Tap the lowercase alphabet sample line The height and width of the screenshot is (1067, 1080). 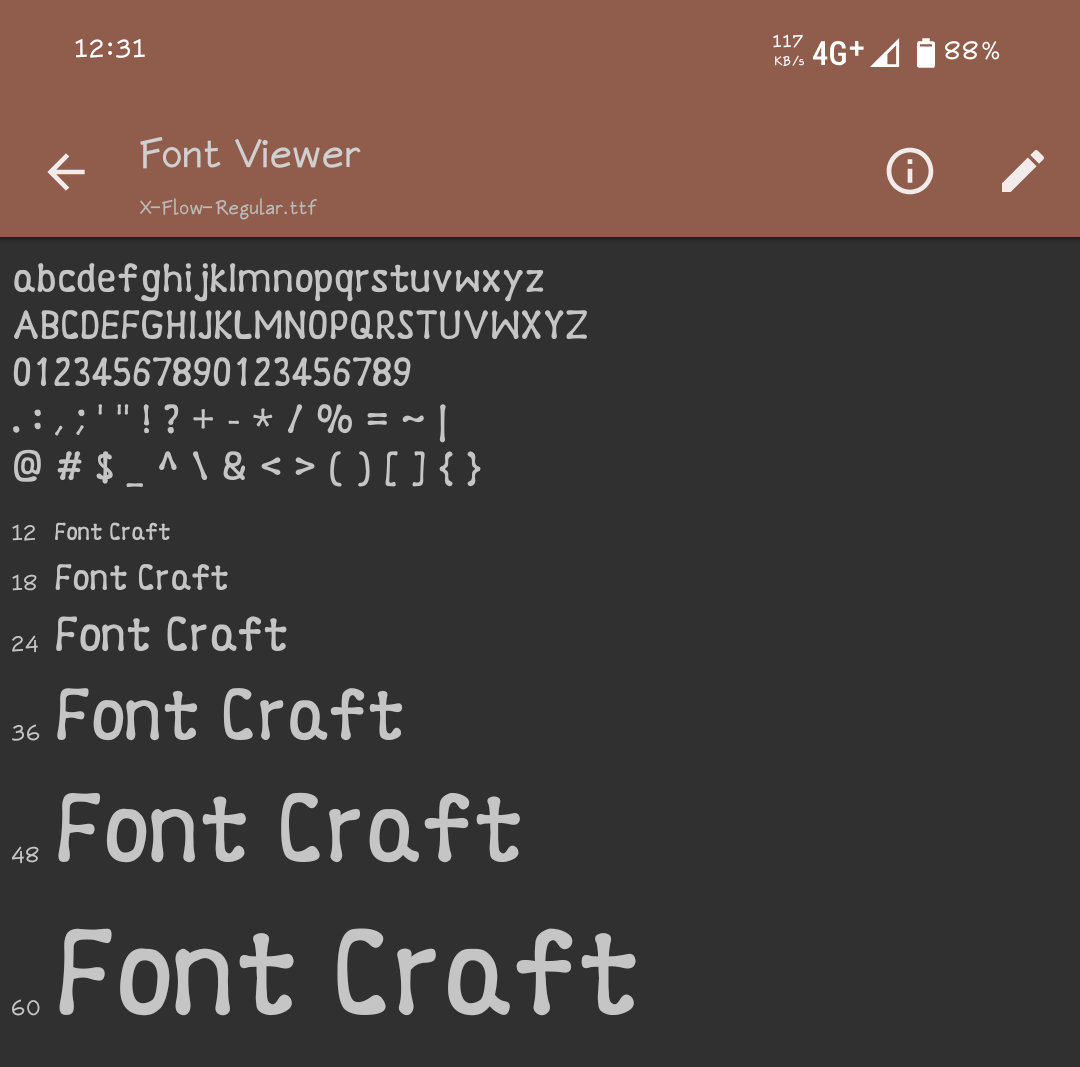[278, 280]
